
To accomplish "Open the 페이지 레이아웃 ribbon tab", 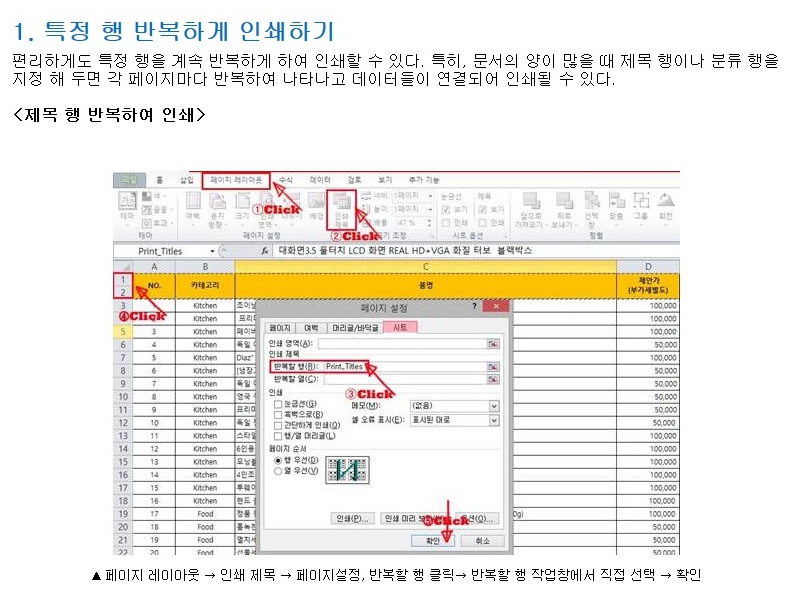I will pyautogui.click(x=235, y=180).
